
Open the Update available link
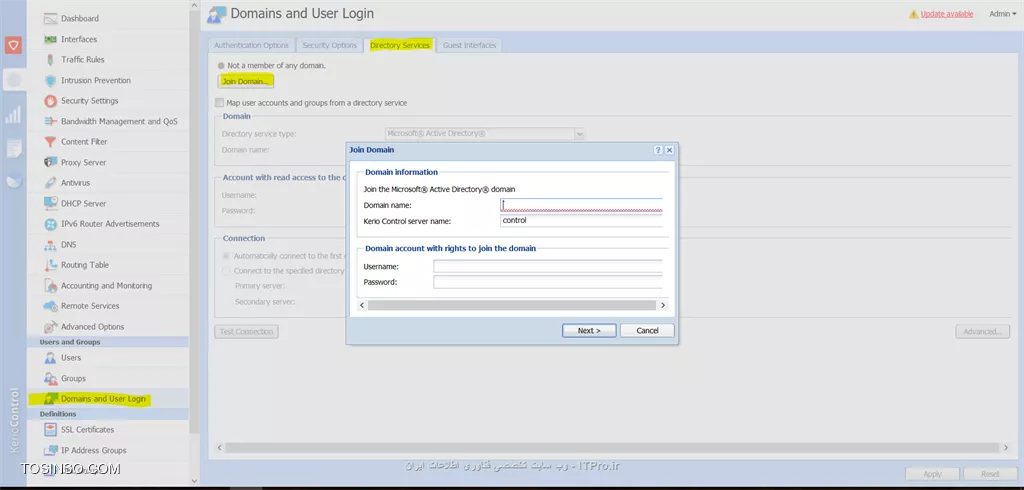click(x=947, y=14)
